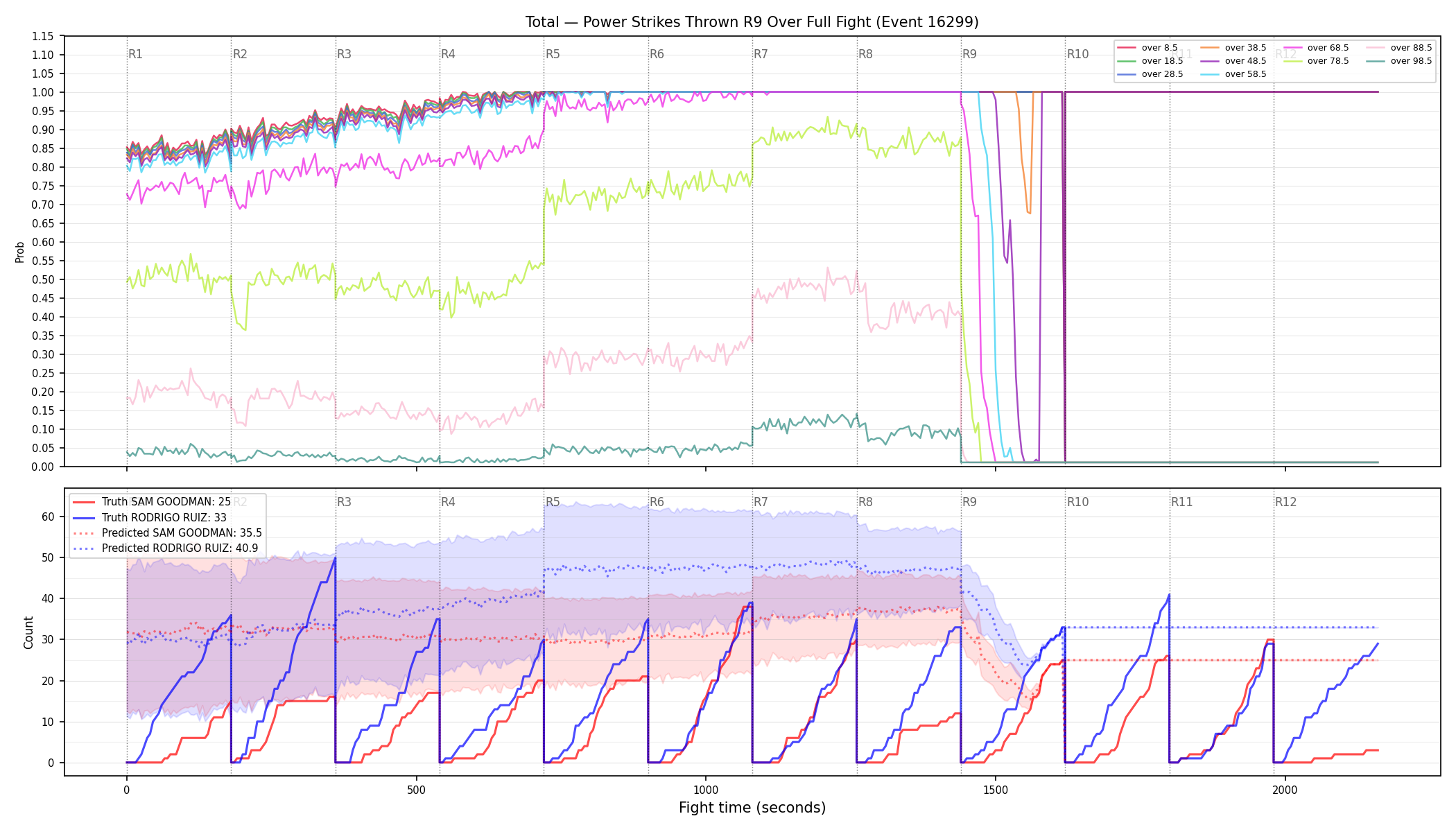Image resolution: width=1456 pixels, height=832 pixels.
Task: Select the 1.00 tick on Prob axis
Action: click(43, 92)
